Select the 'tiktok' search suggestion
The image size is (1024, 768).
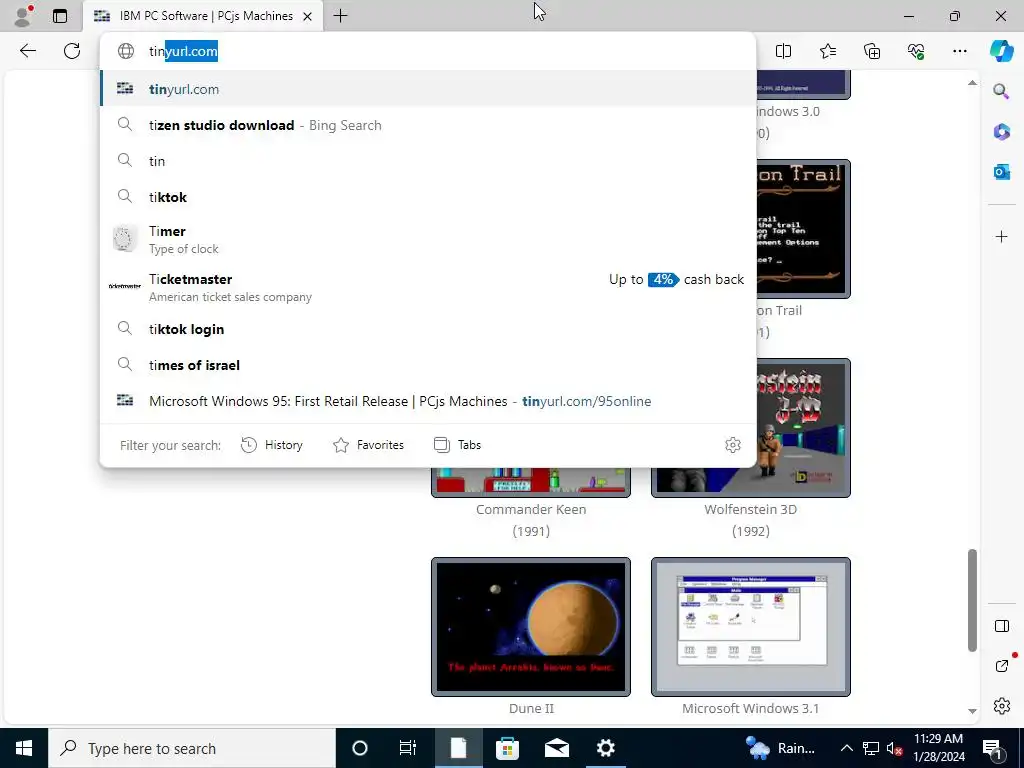pyautogui.click(x=428, y=197)
